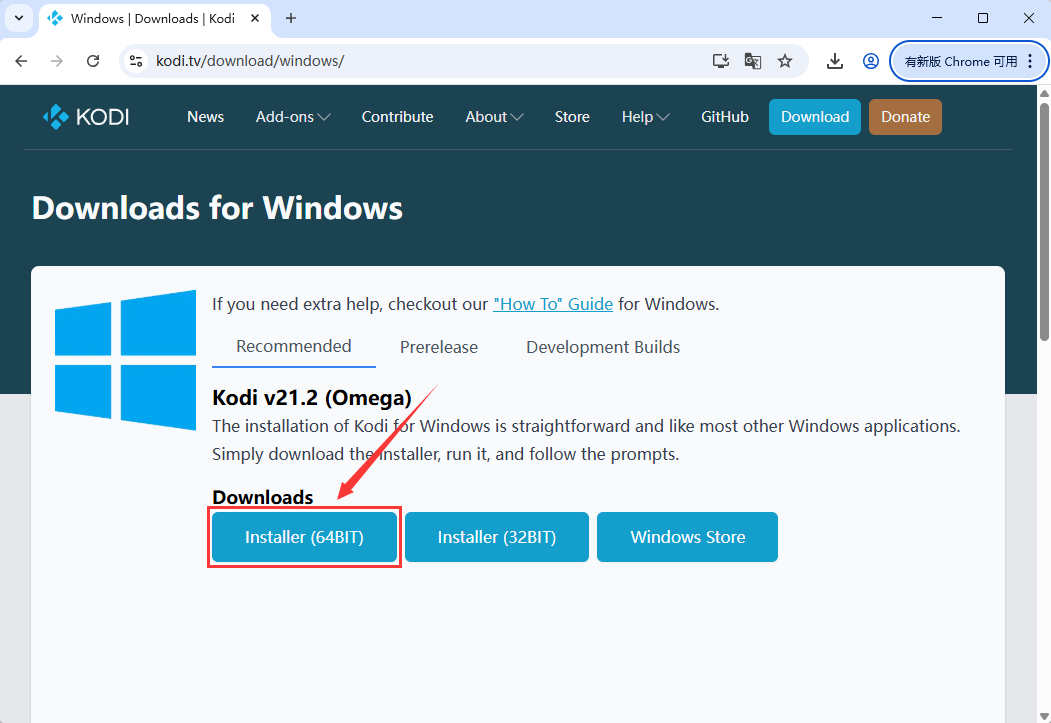
Task: Click the translate page icon
Action: click(753, 61)
